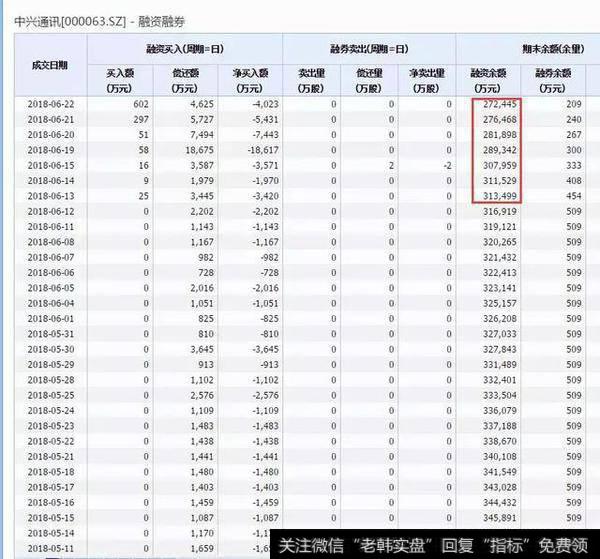The width and height of the screenshot is (600, 559).
Task: Click the 240 securities balance cell
Action: [x=574, y=119]
